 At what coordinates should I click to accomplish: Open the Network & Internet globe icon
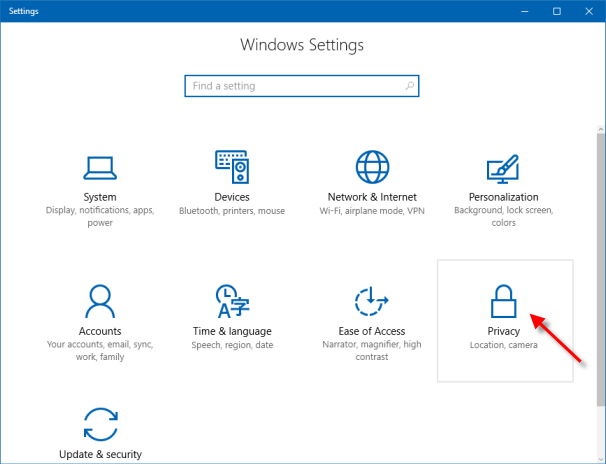tap(372, 167)
